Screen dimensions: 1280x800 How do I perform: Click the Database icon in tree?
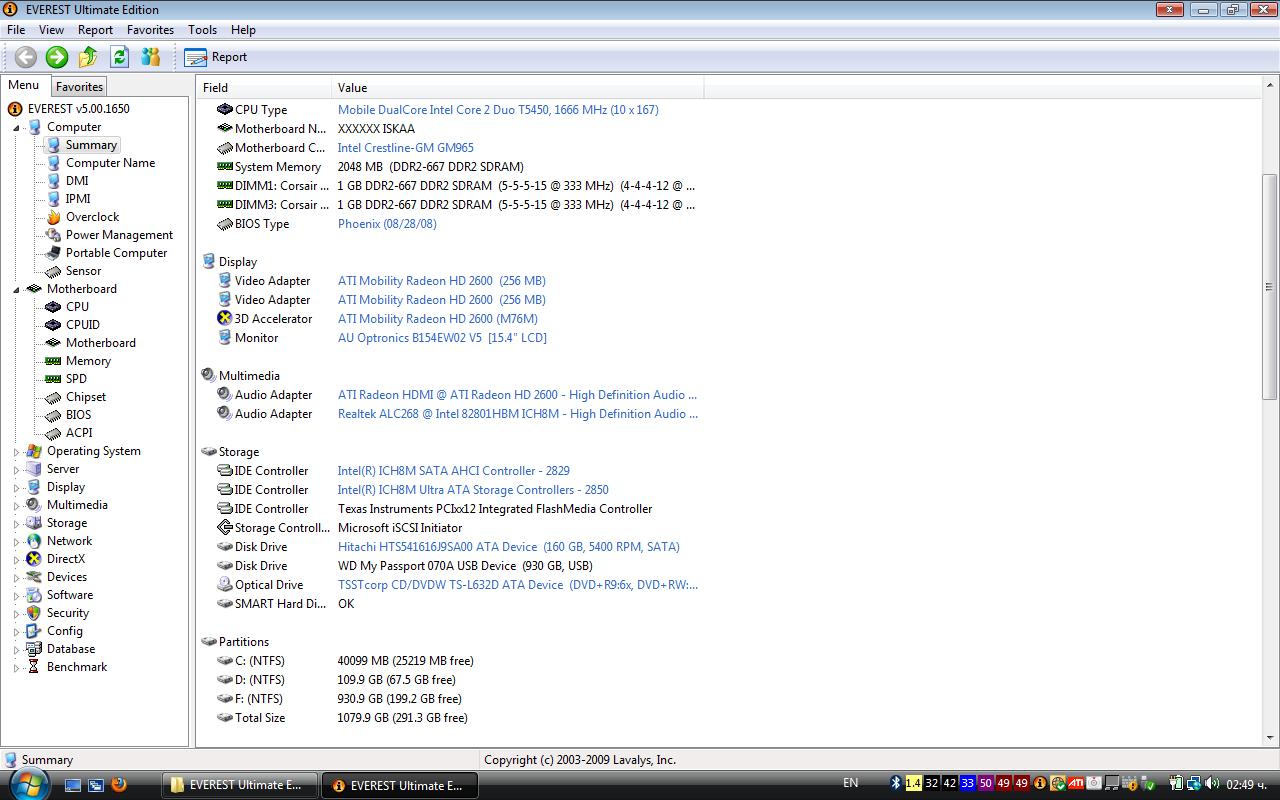(34, 649)
